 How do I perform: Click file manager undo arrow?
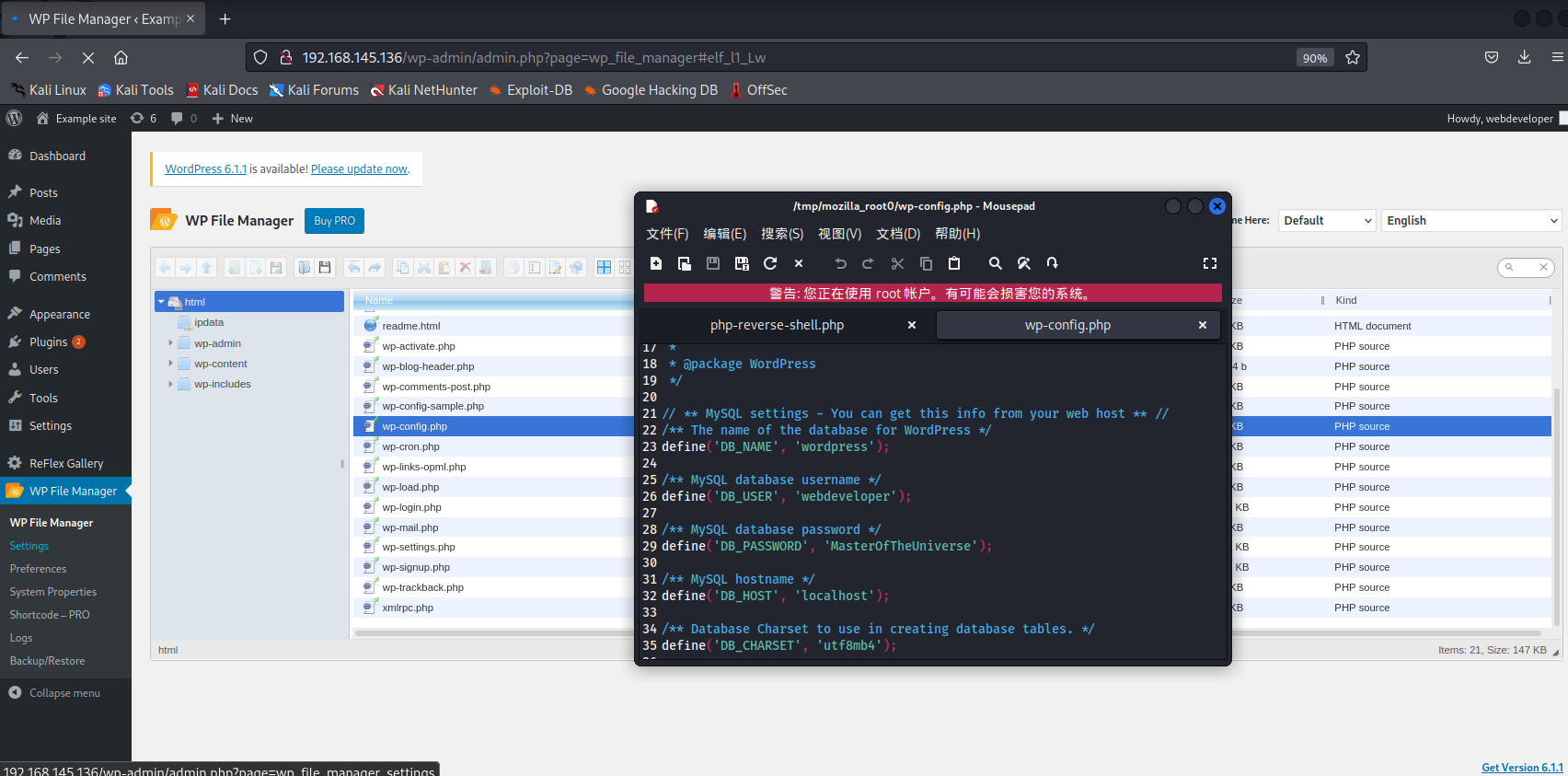point(354,268)
